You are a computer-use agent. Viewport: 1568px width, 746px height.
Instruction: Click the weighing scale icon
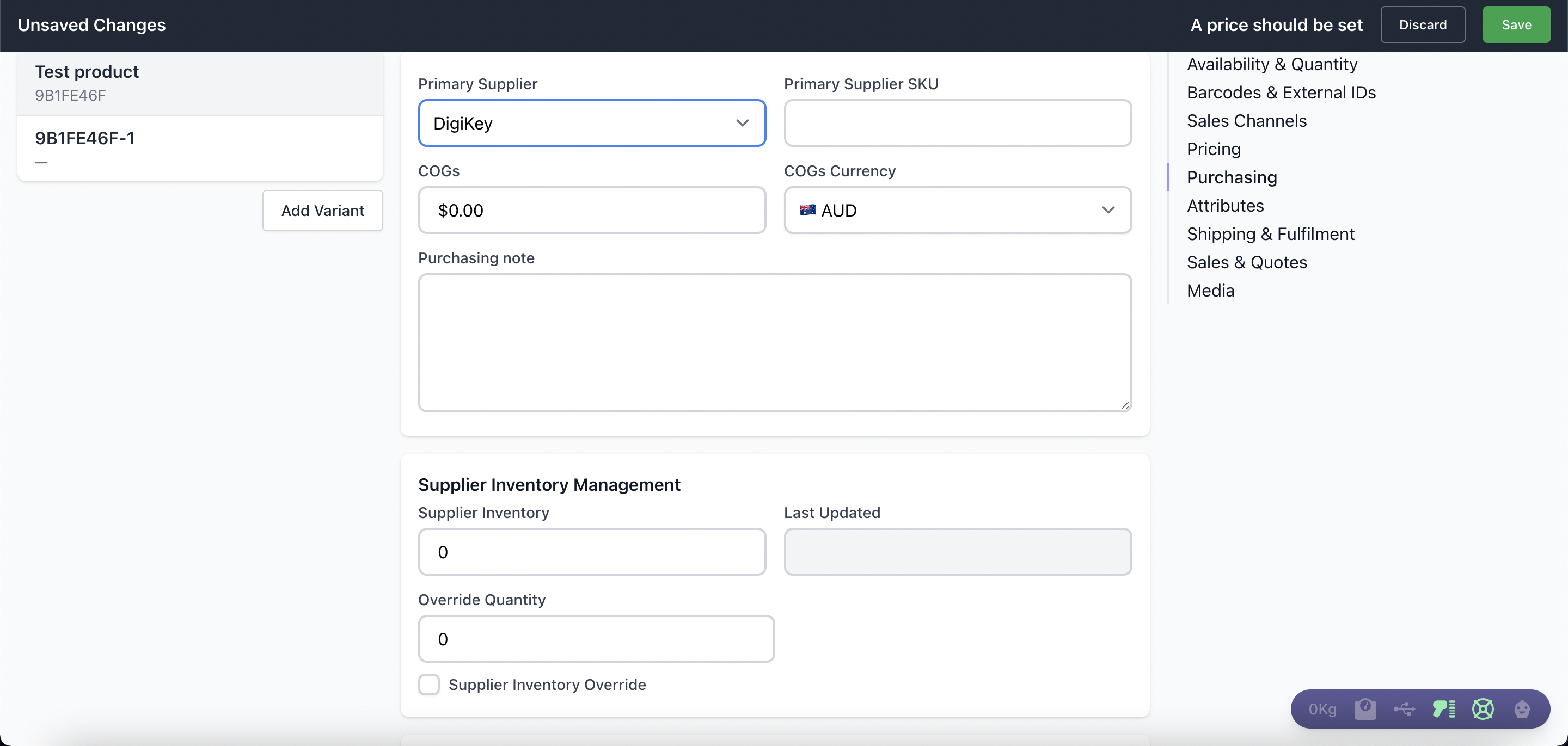pyautogui.click(x=1365, y=709)
